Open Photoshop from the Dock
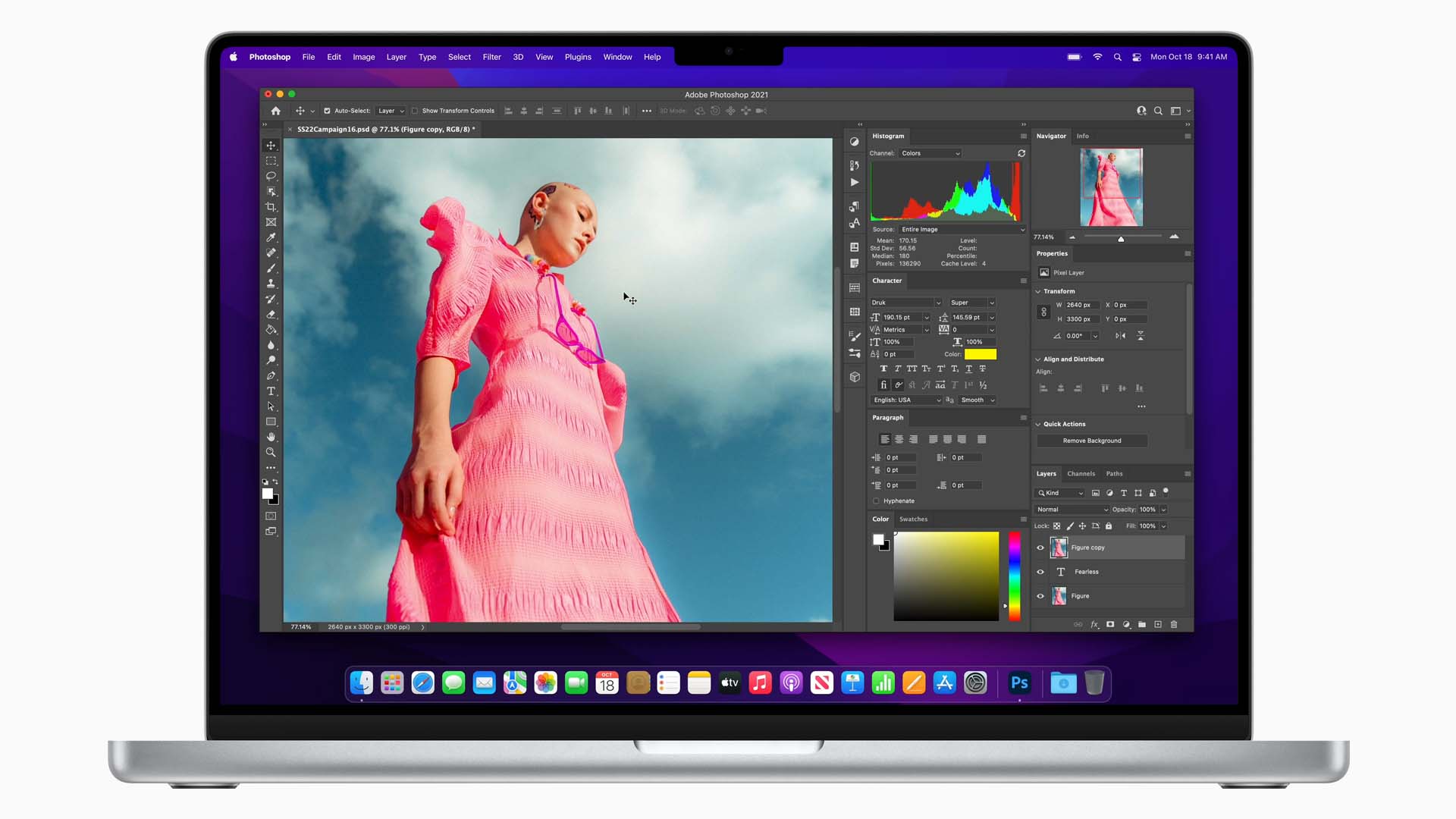Image resolution: width=1456 pixels, height=819 pixels. pos(1018,682)
